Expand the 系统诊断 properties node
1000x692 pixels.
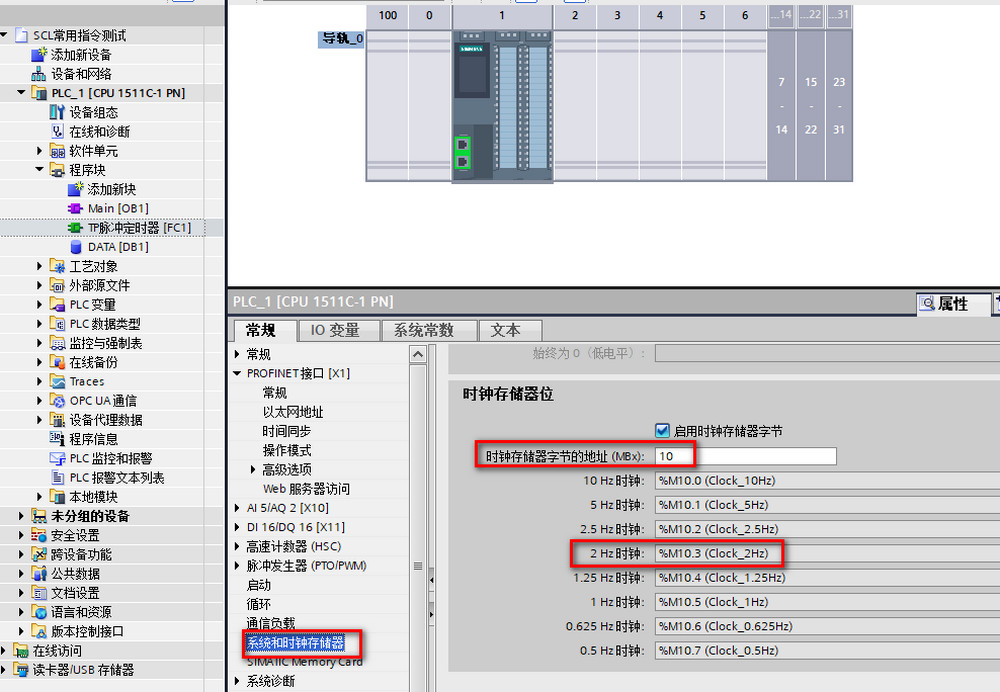237,681
